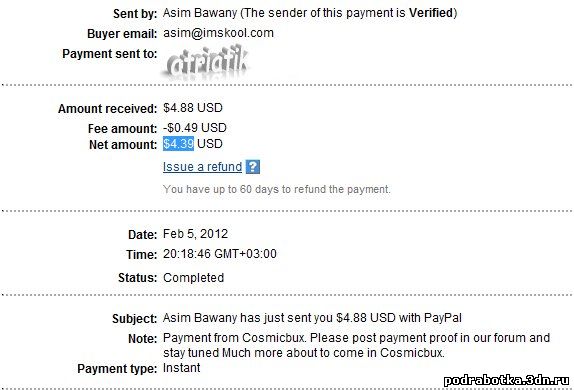The height and width of the screenshot is (390, 574).
Task: Click the Amount received label
Action: tap(107, 109)
